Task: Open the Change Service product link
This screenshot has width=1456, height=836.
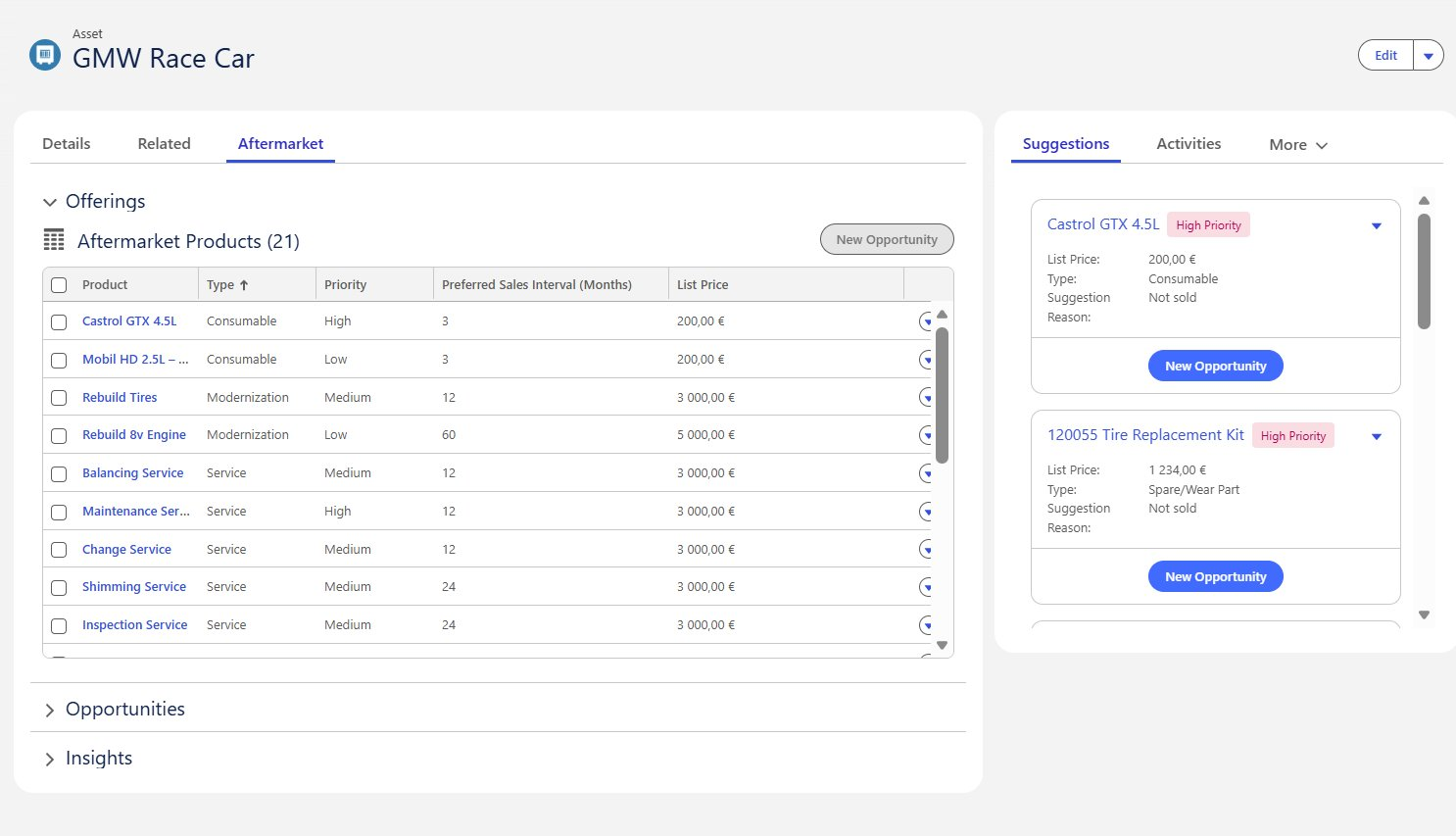Action: click(126, 550)
